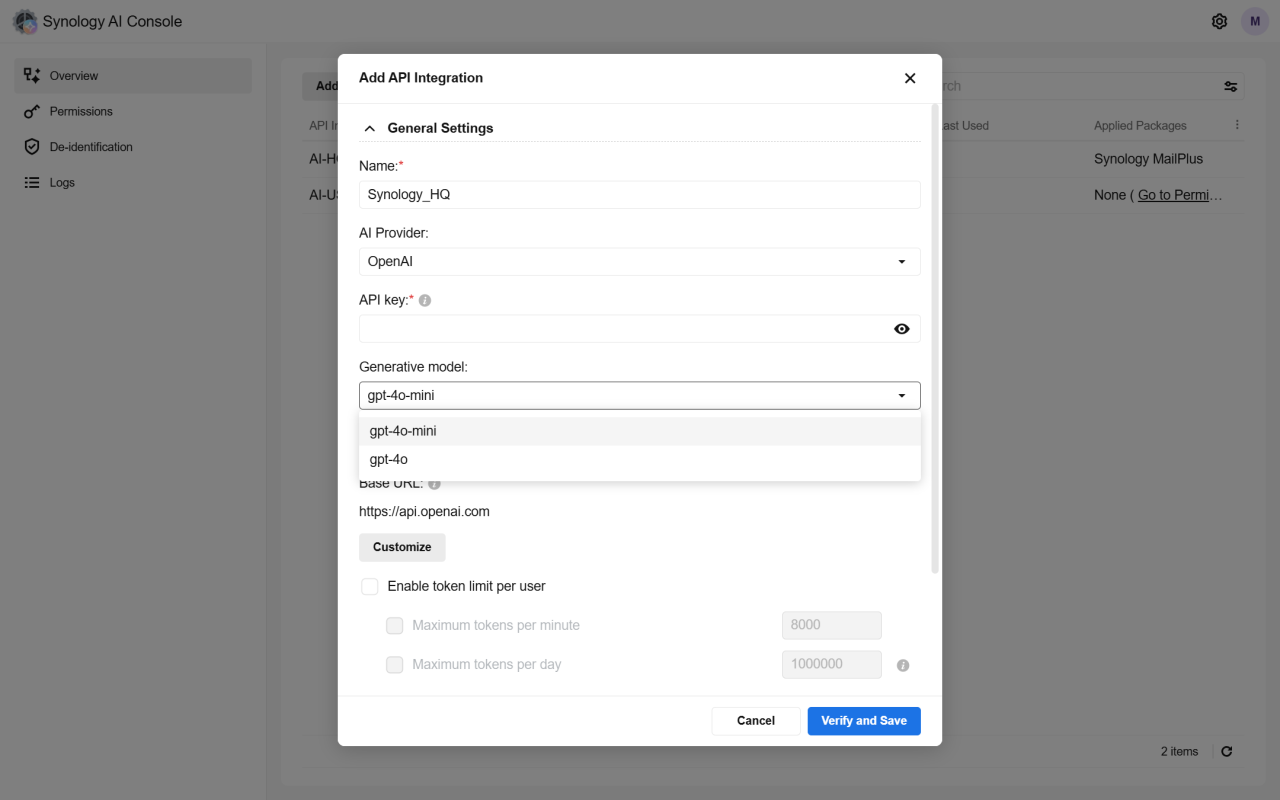Open the filter icon in the search bar
Image resolution: width=1280 pixels, height=800 pixels.
[1230, 87]
